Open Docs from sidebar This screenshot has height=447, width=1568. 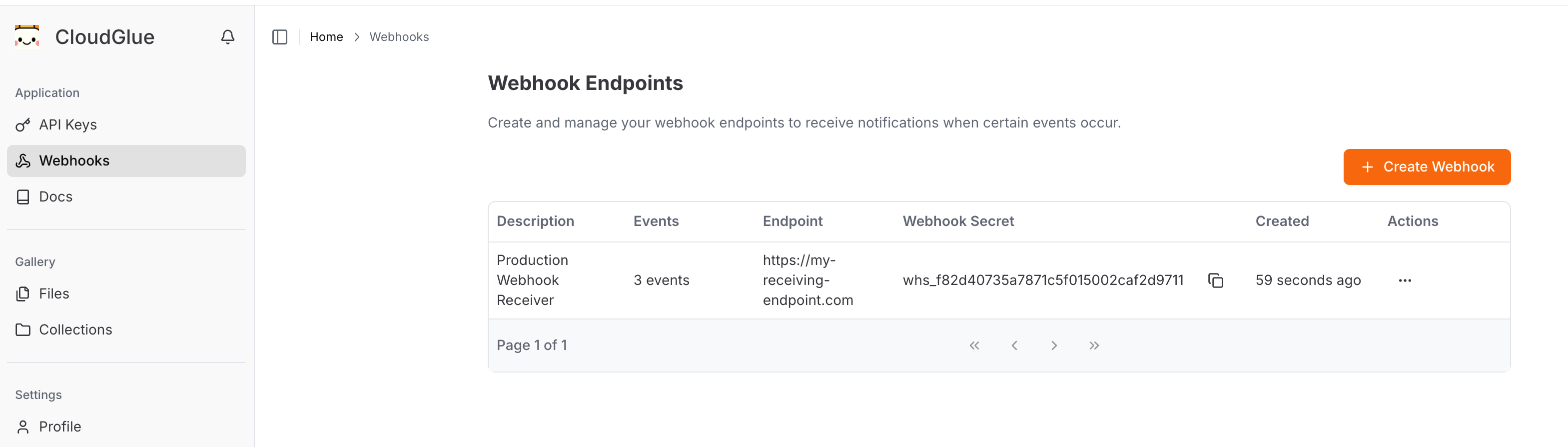click(x=126, y=196)
